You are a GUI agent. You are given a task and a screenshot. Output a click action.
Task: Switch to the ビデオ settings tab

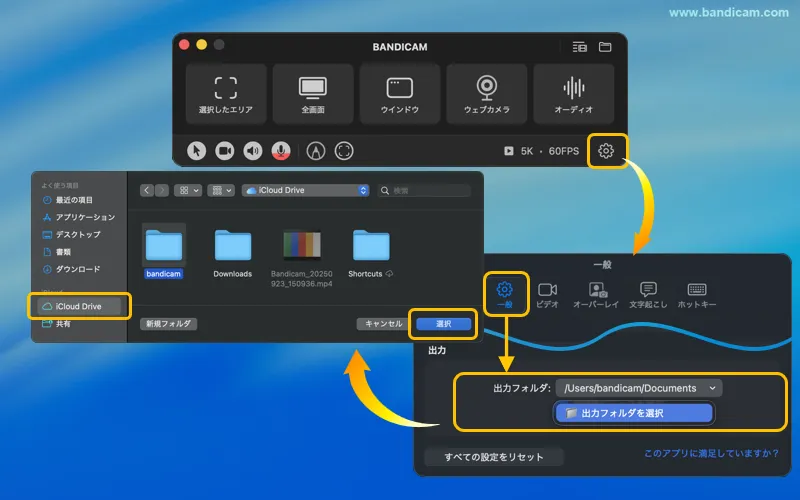(547, 295)
